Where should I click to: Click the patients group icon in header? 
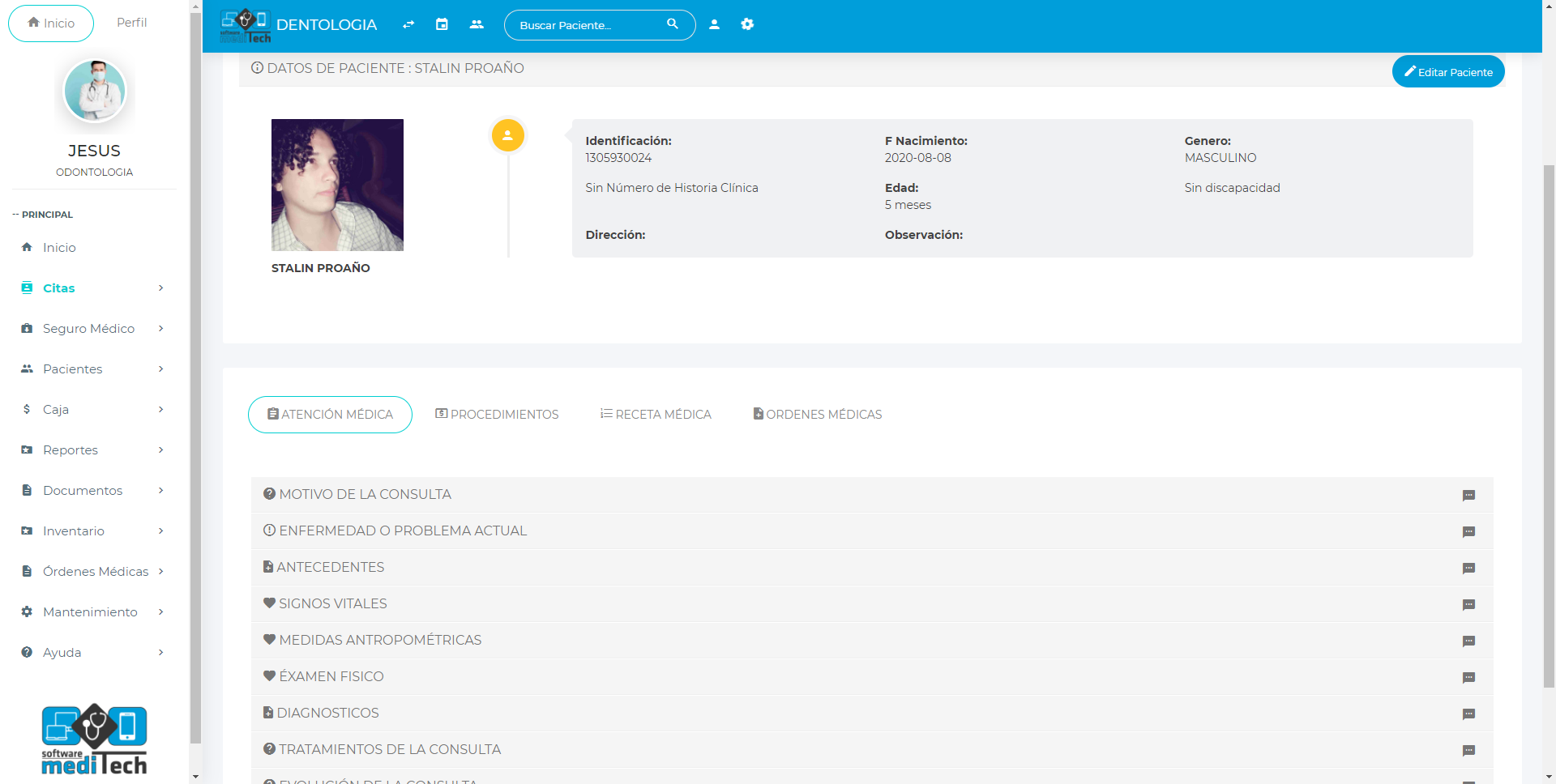477,24
